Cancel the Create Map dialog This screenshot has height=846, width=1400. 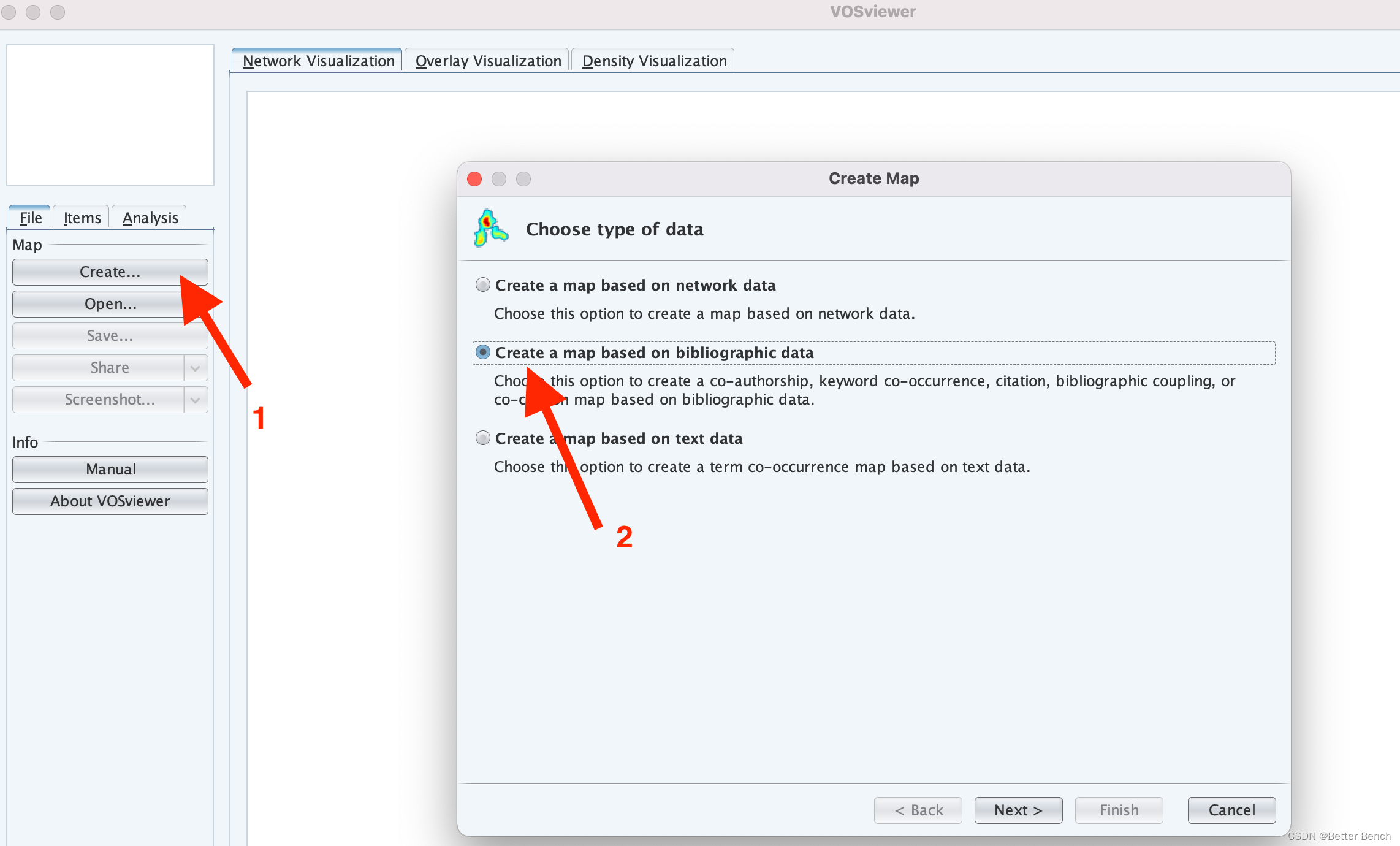1231,810
